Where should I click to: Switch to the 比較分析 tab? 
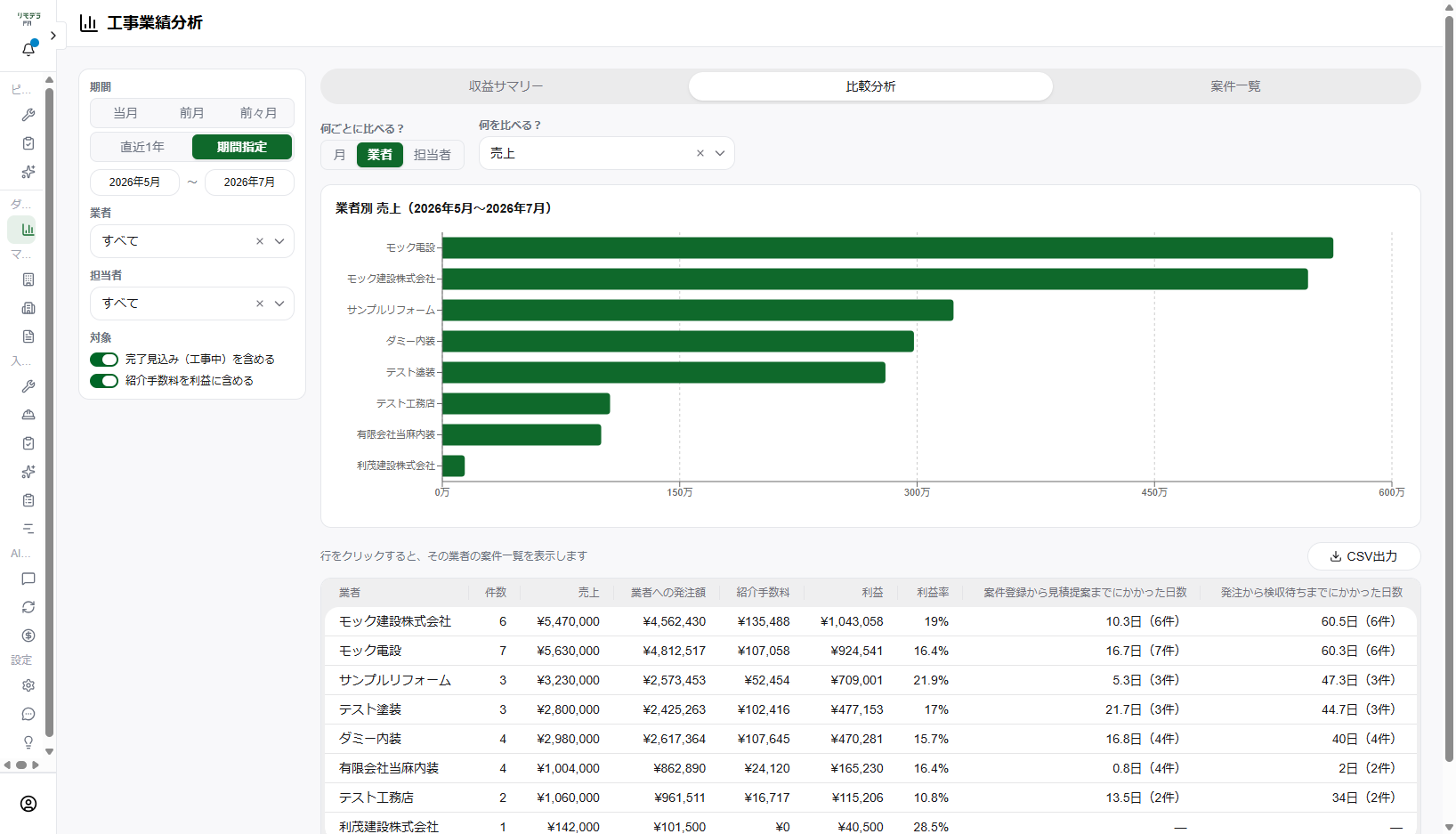pos(870,86)
